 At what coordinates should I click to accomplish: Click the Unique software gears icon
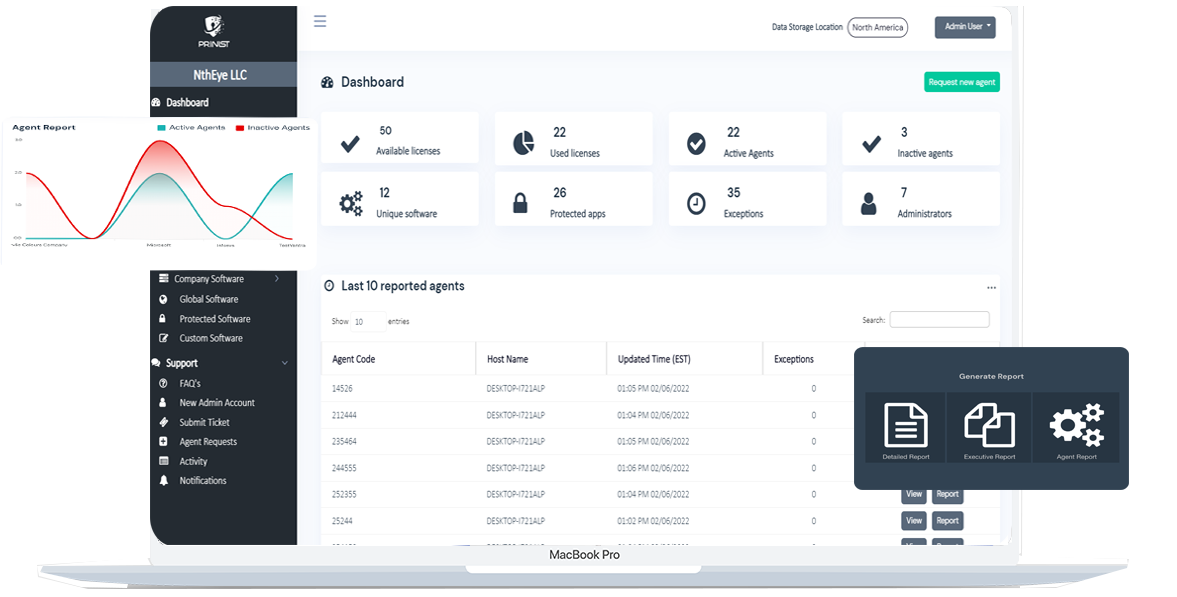[351, 204]
